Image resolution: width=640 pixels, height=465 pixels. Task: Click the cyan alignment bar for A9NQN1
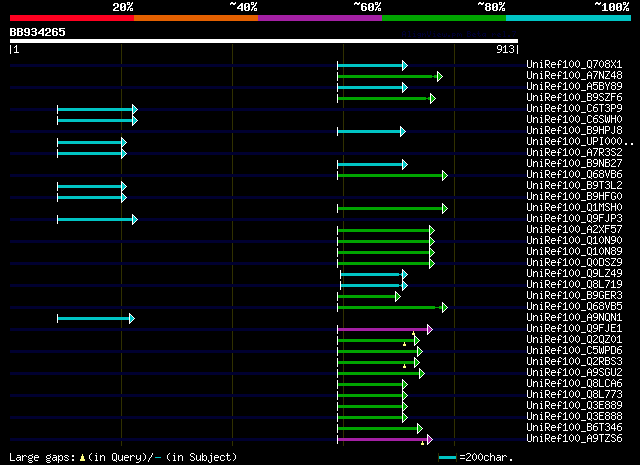pos(96,319)
